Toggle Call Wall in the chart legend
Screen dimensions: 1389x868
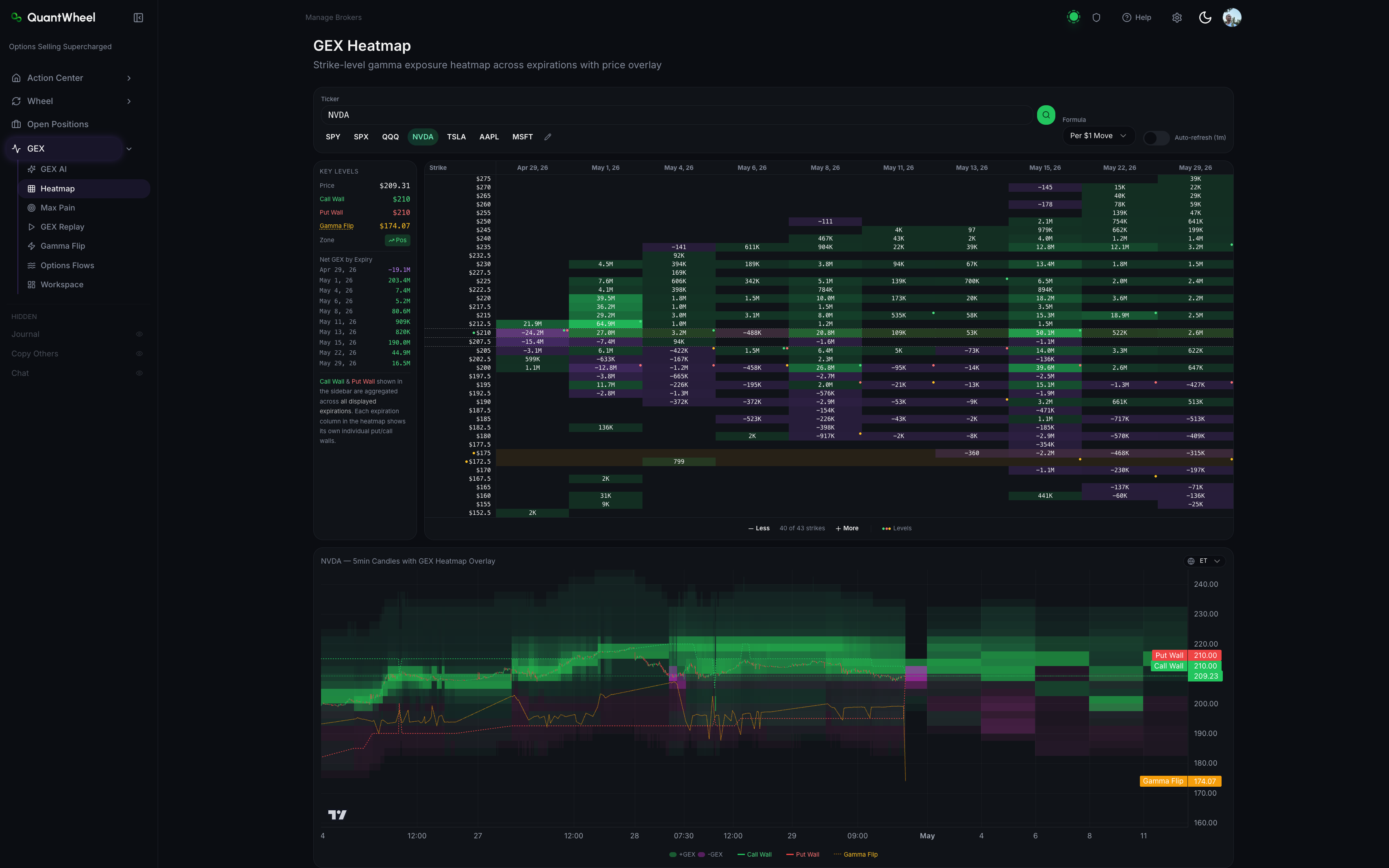pos(754,854)
